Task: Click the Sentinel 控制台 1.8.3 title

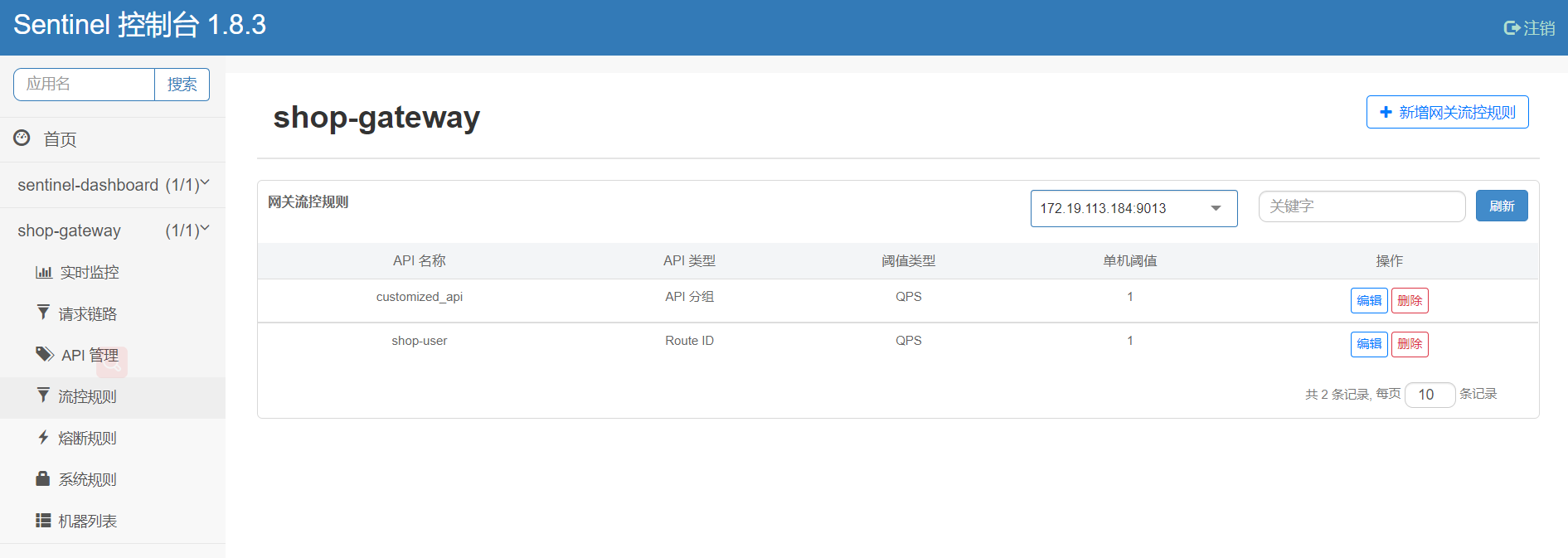Action: (x=139, y=25)
